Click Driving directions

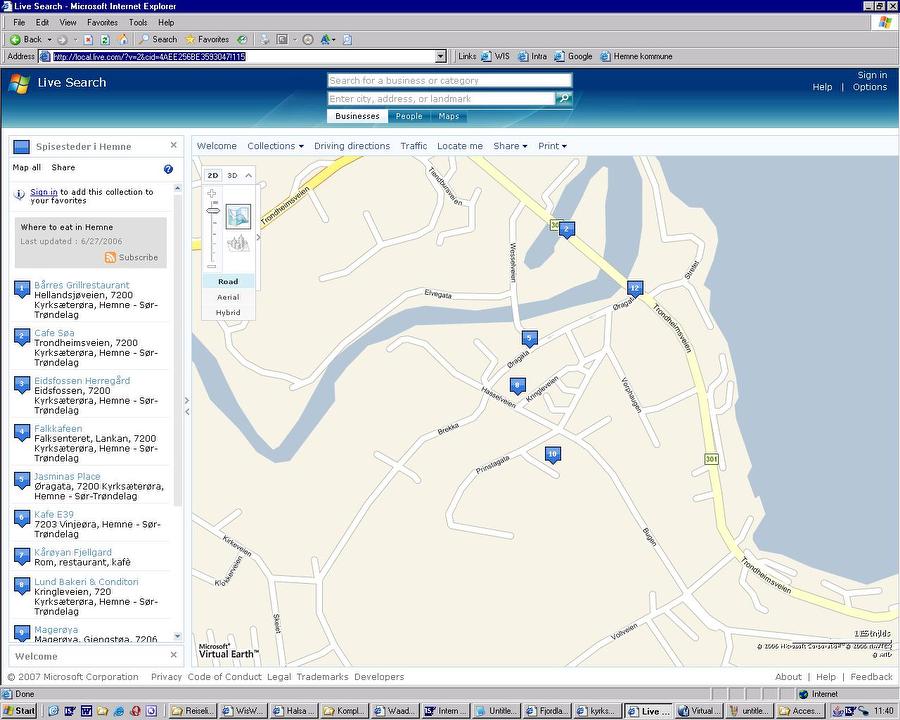pos(352,146)
